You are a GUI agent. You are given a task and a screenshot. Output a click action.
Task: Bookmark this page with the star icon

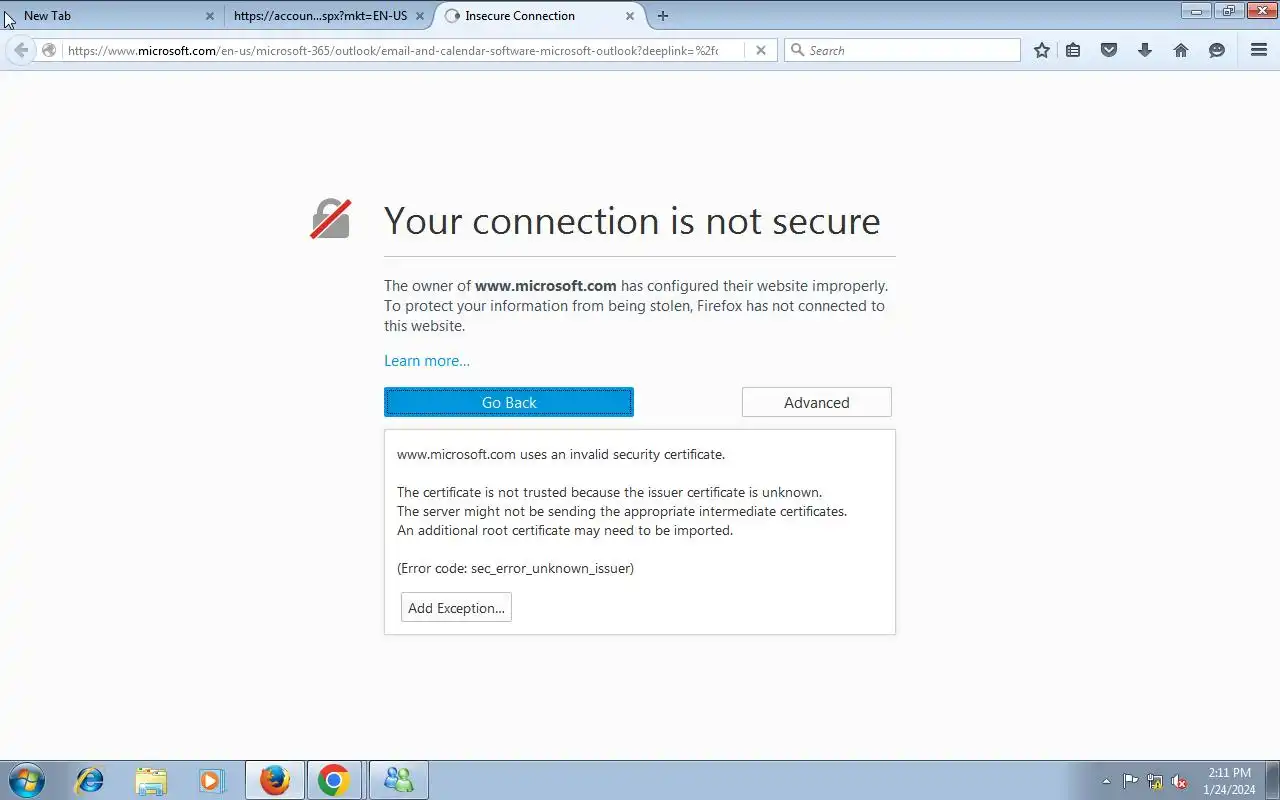point(1042,50)
